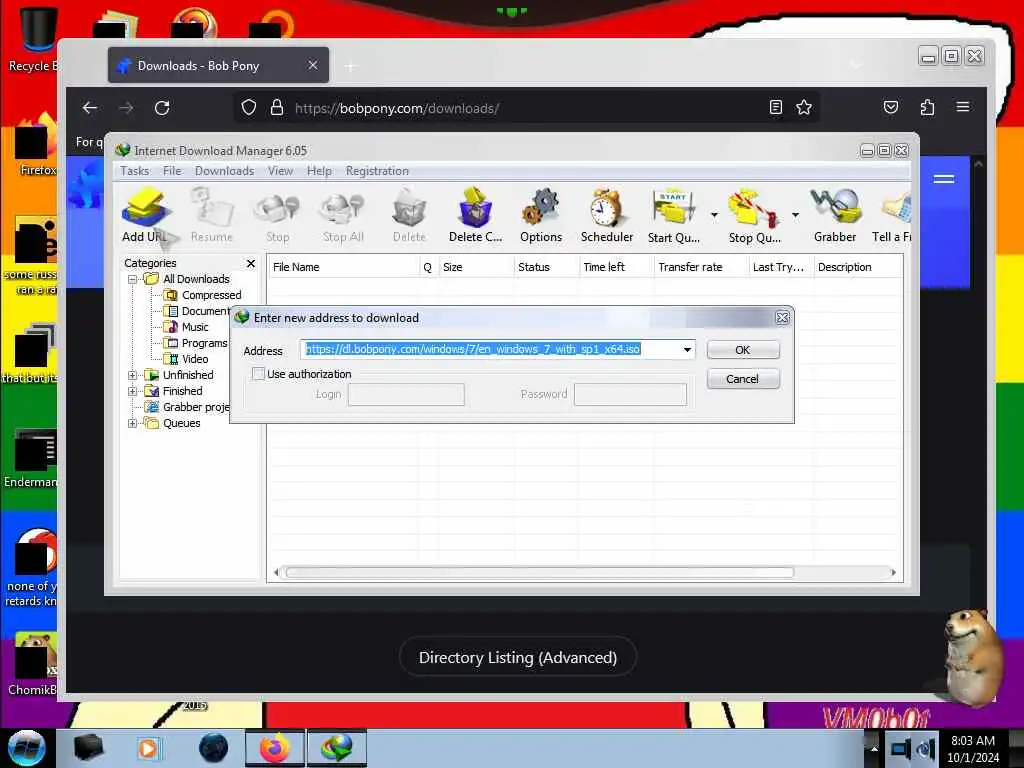Click the Login input field
The width and height of the screenshot is (1024, 768).
click(406, 394)
